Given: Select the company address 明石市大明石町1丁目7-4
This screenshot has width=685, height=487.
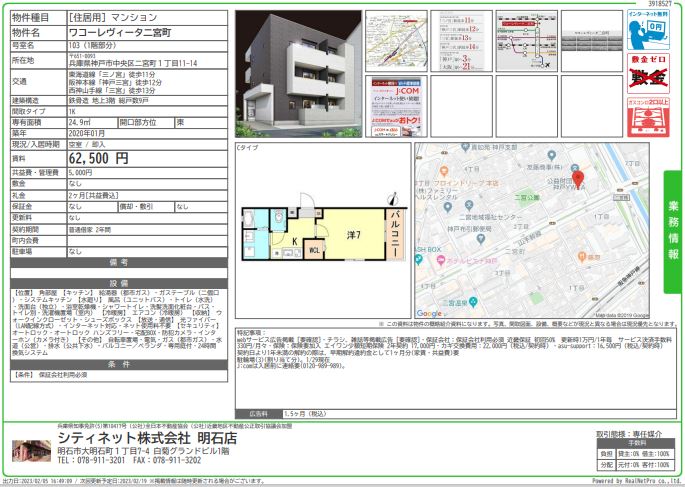Looking at the screenshot, I should tap(104, 450).
